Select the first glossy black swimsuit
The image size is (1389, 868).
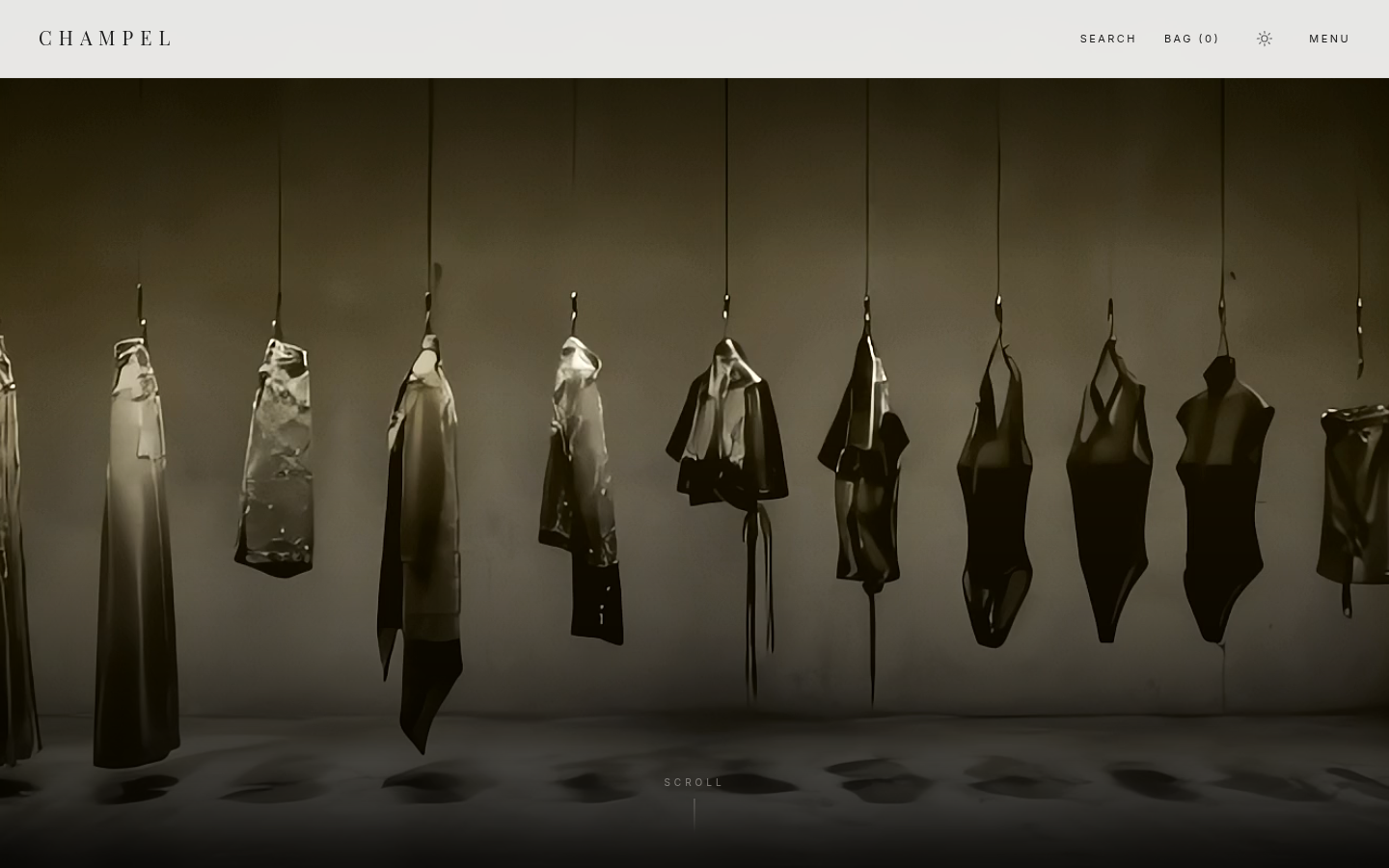[x=994, y=497]
